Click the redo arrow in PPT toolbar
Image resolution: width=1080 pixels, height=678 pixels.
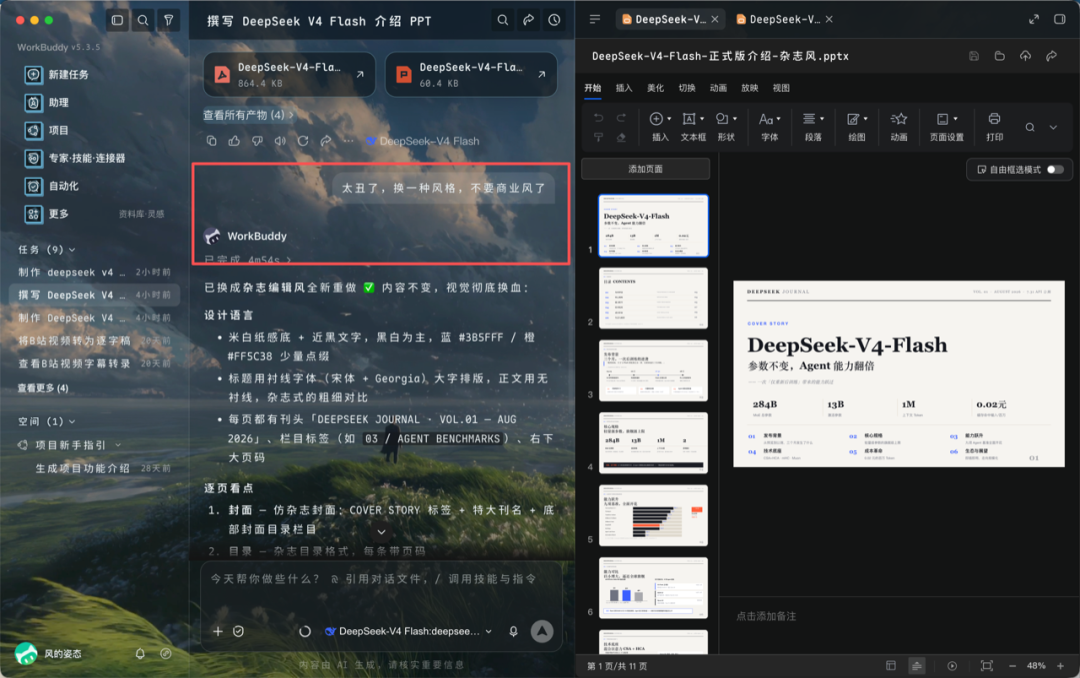pos(621,118)
